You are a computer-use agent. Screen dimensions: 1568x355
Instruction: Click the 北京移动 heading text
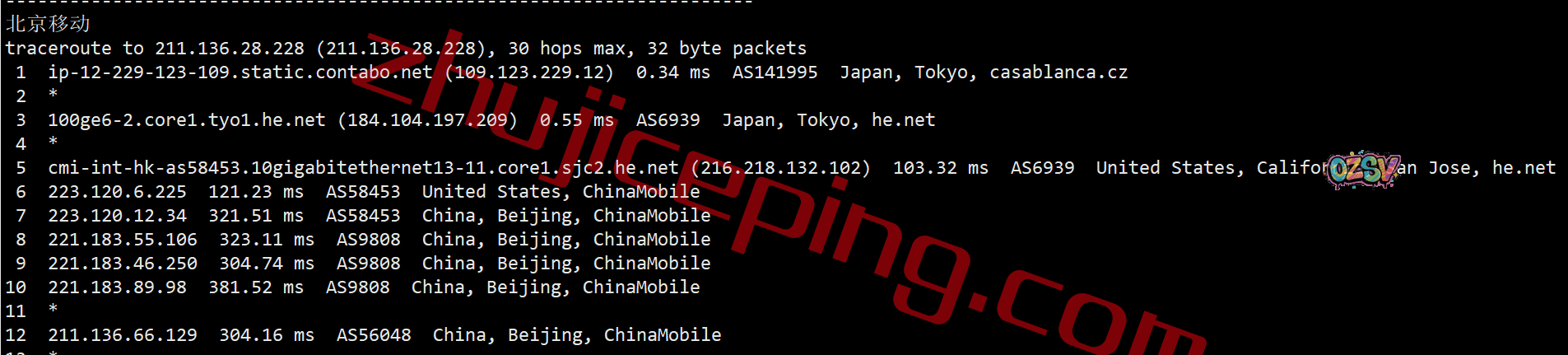coord(48,24)
